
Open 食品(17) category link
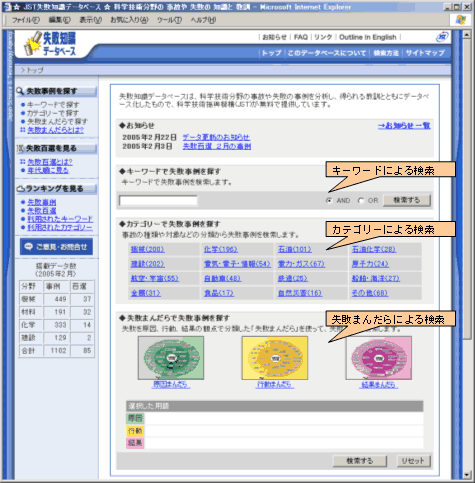[x=219, y=293]
